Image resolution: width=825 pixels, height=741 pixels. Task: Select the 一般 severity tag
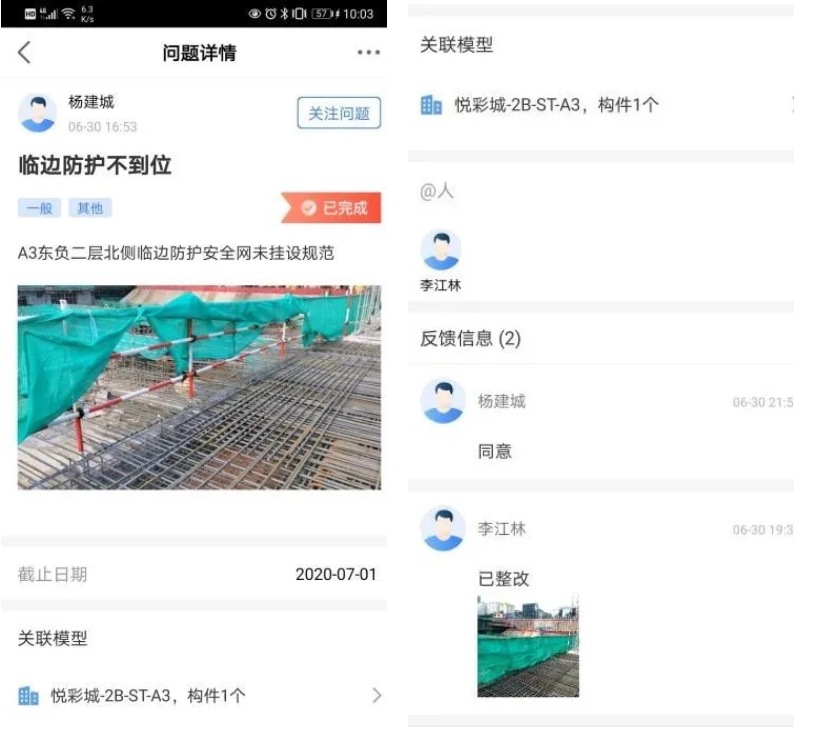point(39,208)
